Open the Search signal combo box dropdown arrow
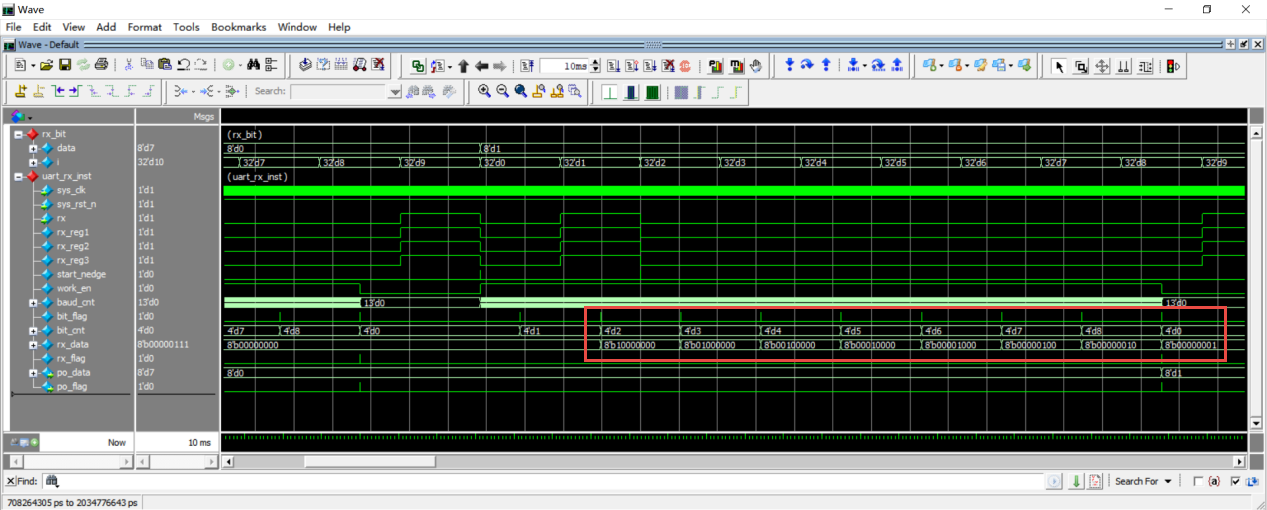 (x=395, y=92)
